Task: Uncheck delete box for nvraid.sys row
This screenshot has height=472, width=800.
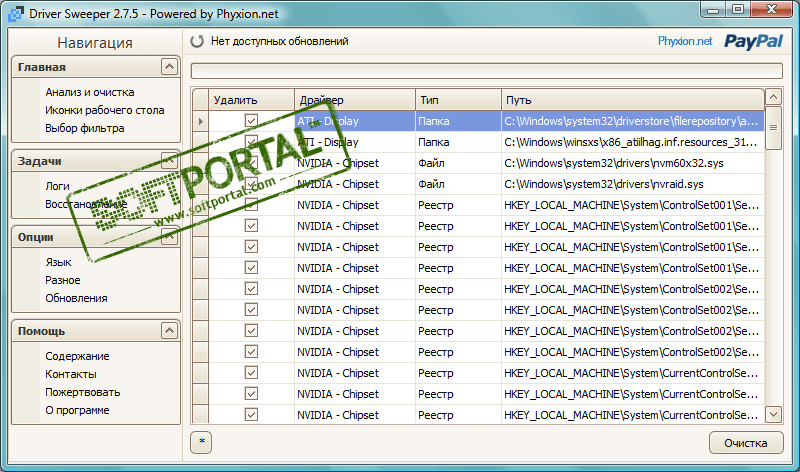Action: pyautogui.click(x=251, y=184)
